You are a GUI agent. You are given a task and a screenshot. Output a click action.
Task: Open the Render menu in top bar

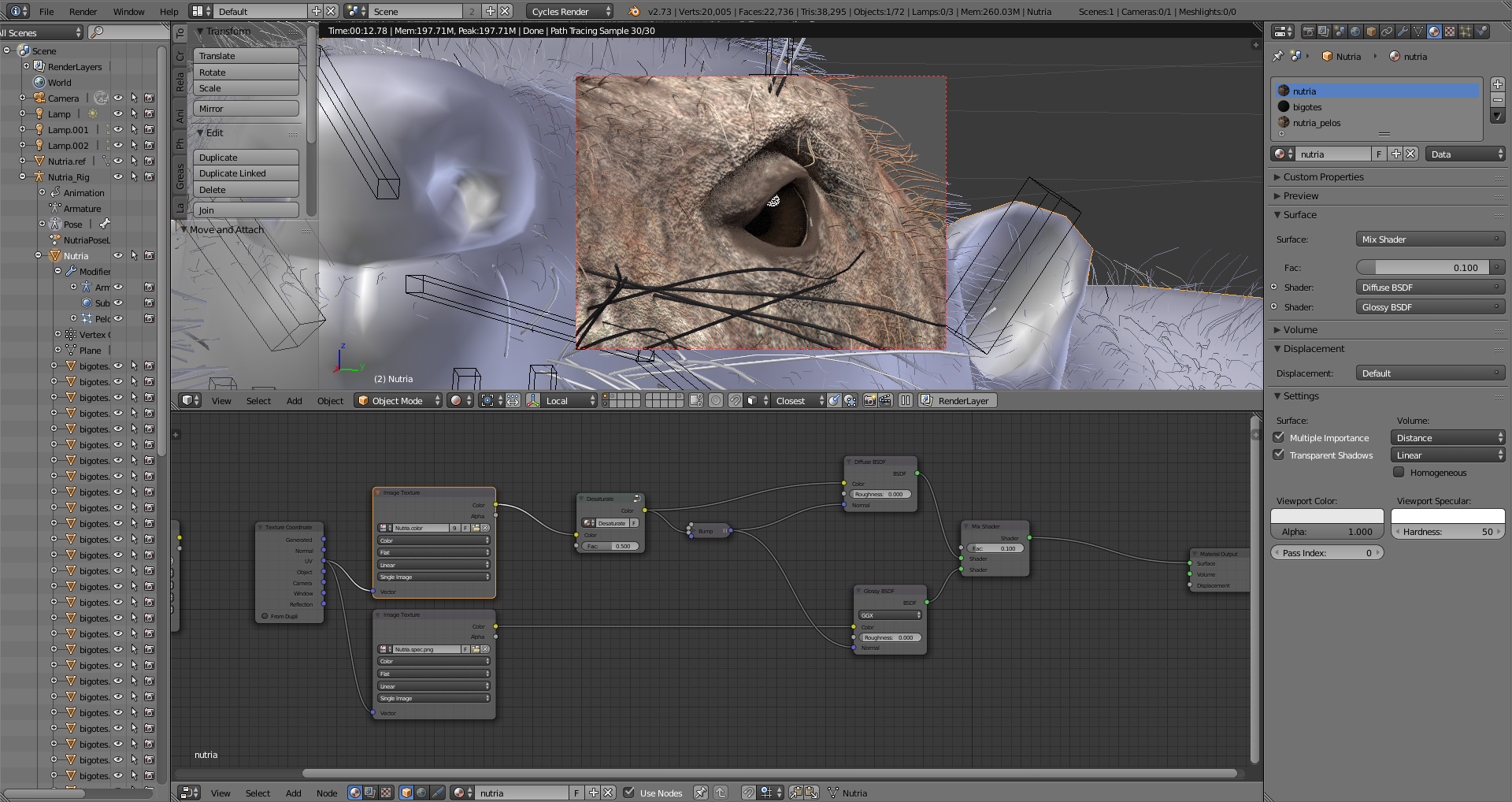click(83, 11)
